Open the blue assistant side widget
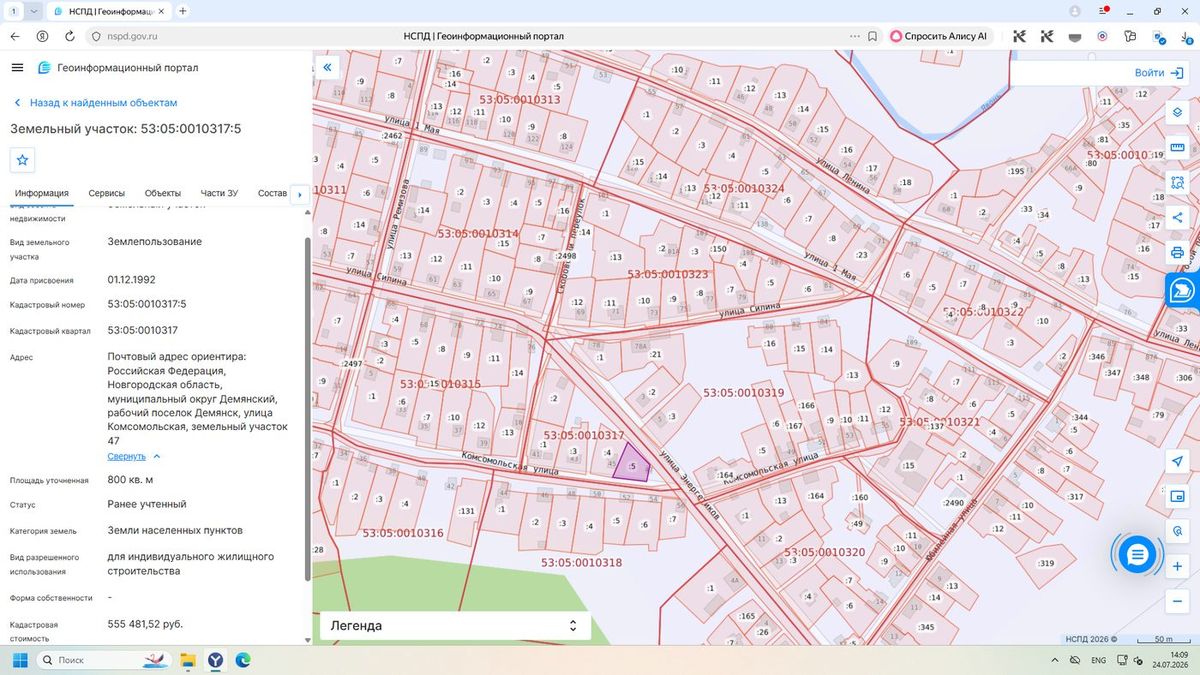1200x675 pixels. pos(1182,290)
